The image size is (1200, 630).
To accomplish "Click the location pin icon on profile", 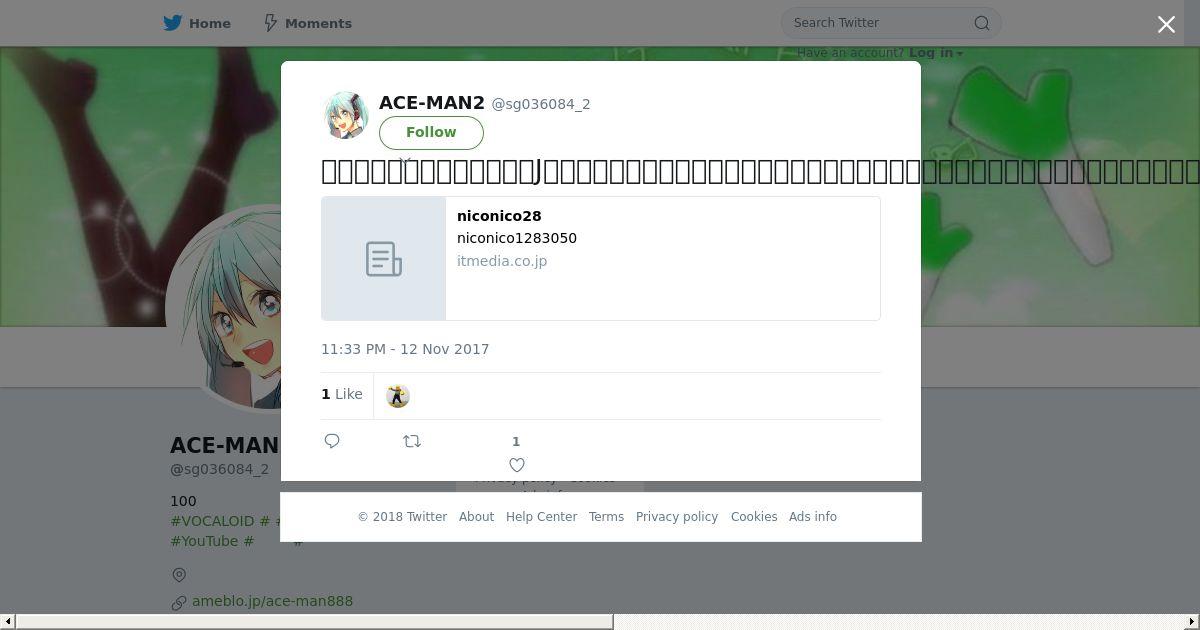I will coord(179,575).
